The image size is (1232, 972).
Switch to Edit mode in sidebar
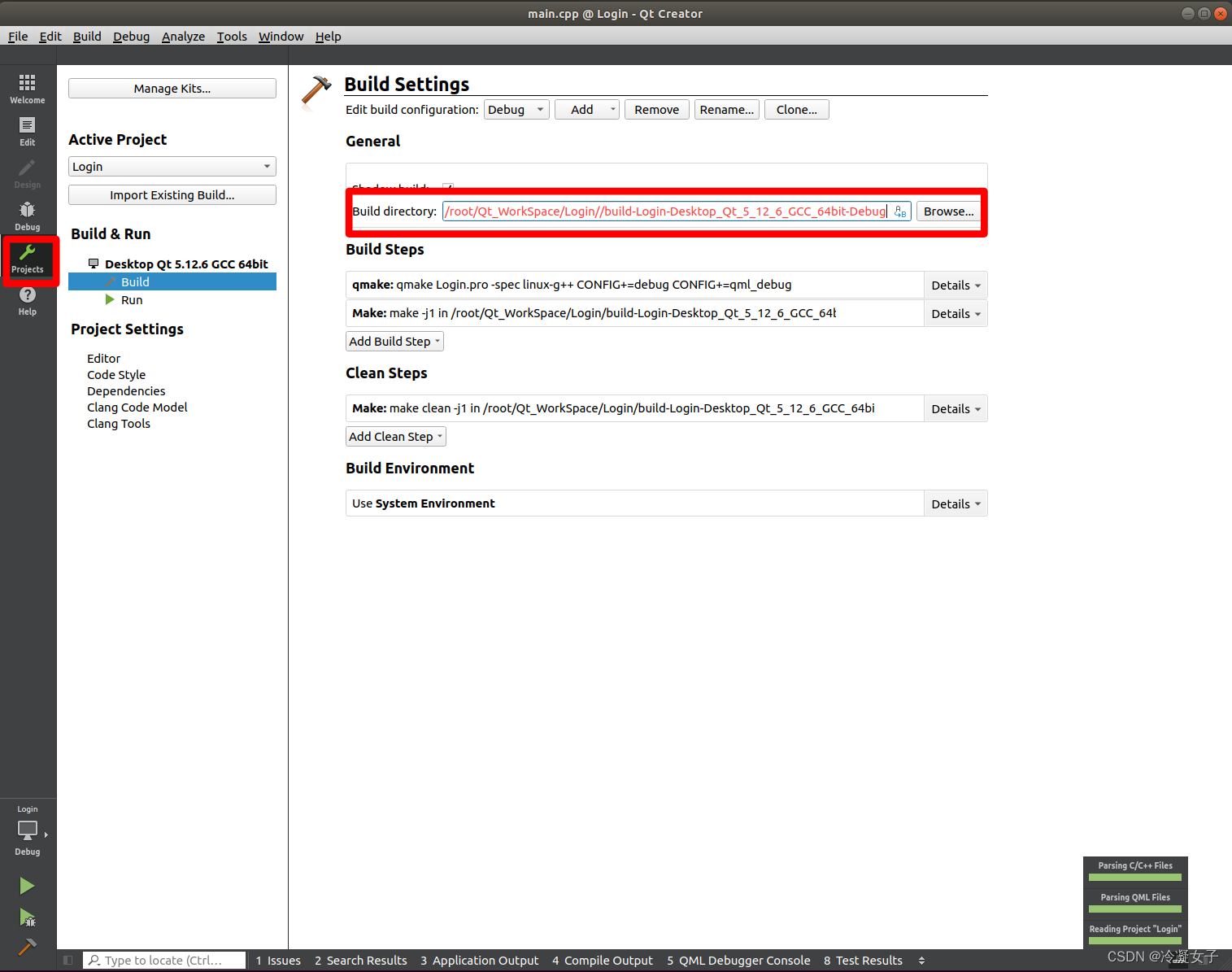[28, 131]
